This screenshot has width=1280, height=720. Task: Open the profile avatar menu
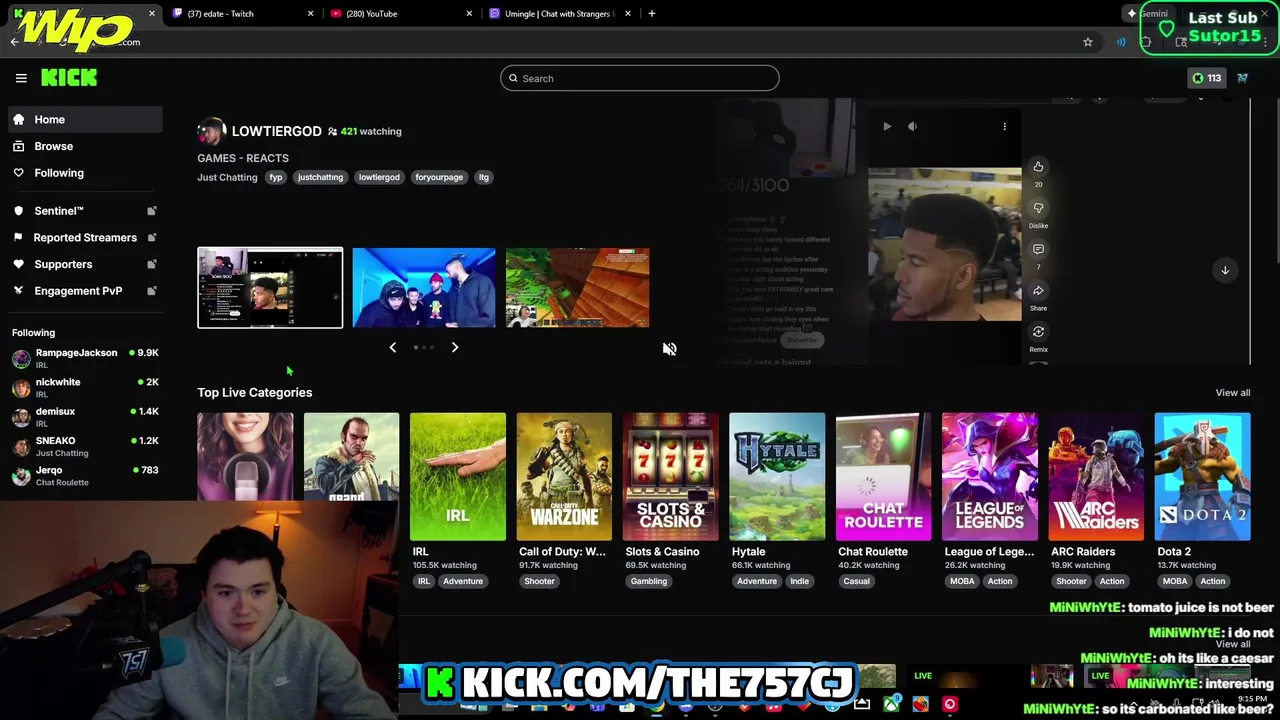click(1242, 78)
